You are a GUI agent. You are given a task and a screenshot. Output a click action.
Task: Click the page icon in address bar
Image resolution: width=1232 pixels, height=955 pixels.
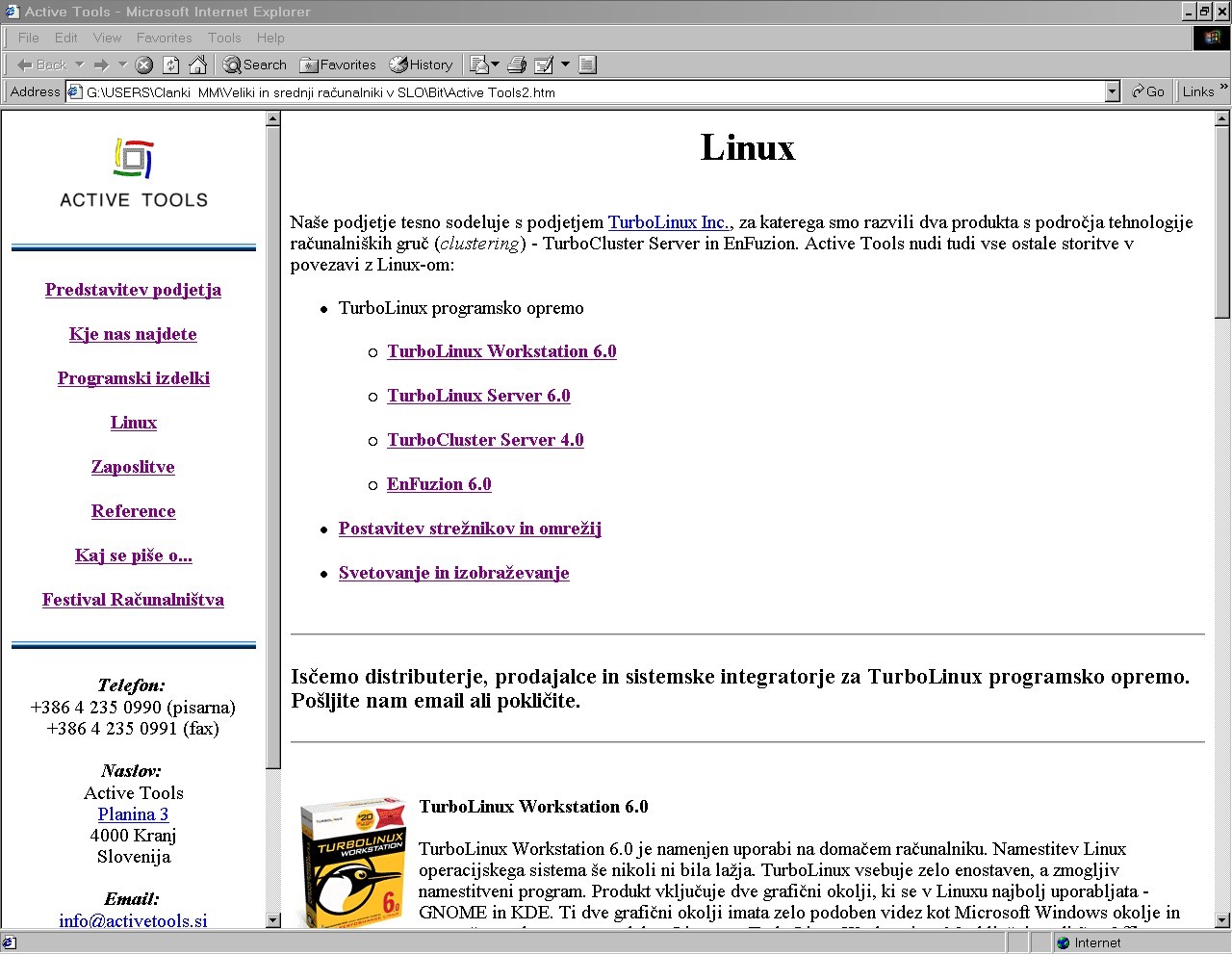75,91
